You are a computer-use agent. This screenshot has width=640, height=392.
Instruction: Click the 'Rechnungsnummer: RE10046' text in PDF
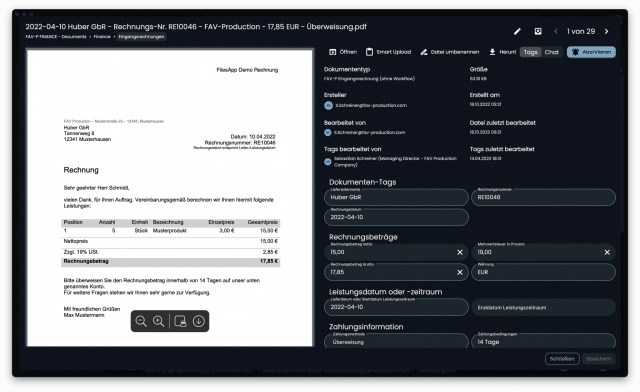(x=240, y=143)
